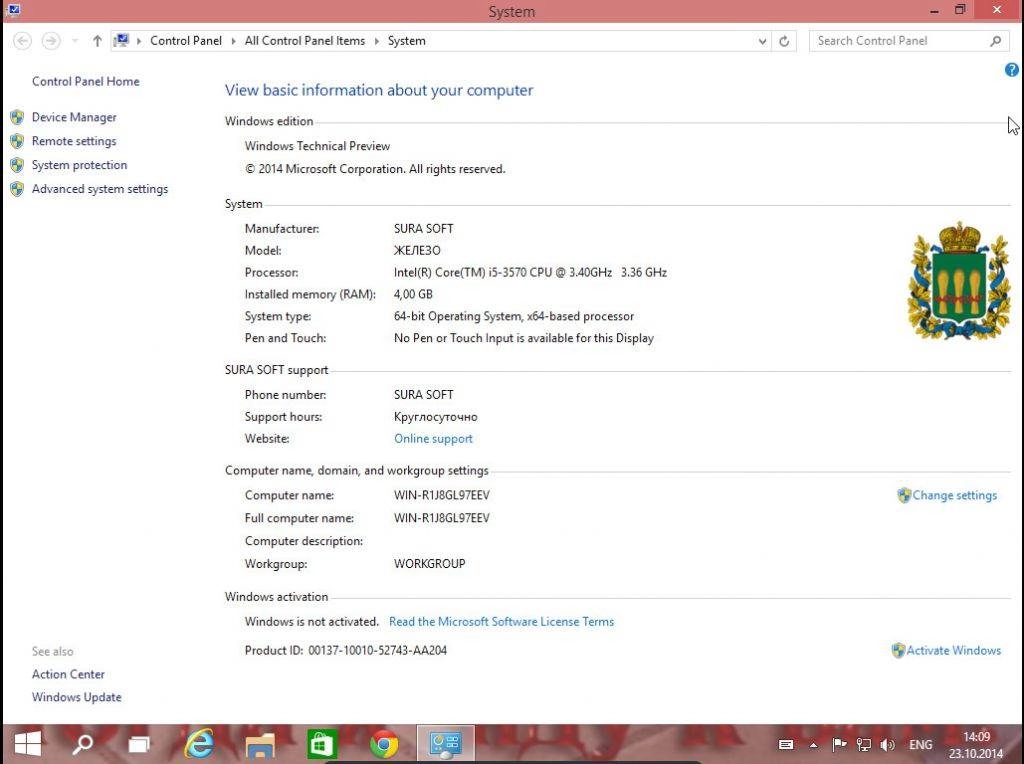Expand the chevron after Control Panel breadcrumb

234,41
